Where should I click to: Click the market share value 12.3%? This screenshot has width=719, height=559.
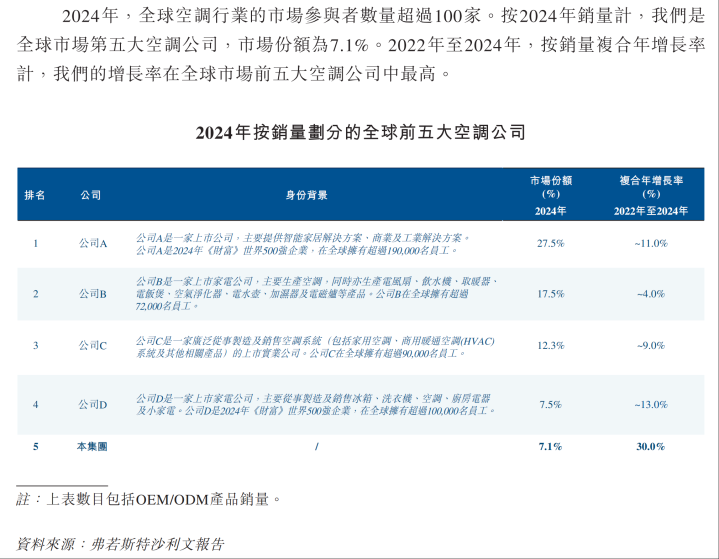(x=551, y=345)
